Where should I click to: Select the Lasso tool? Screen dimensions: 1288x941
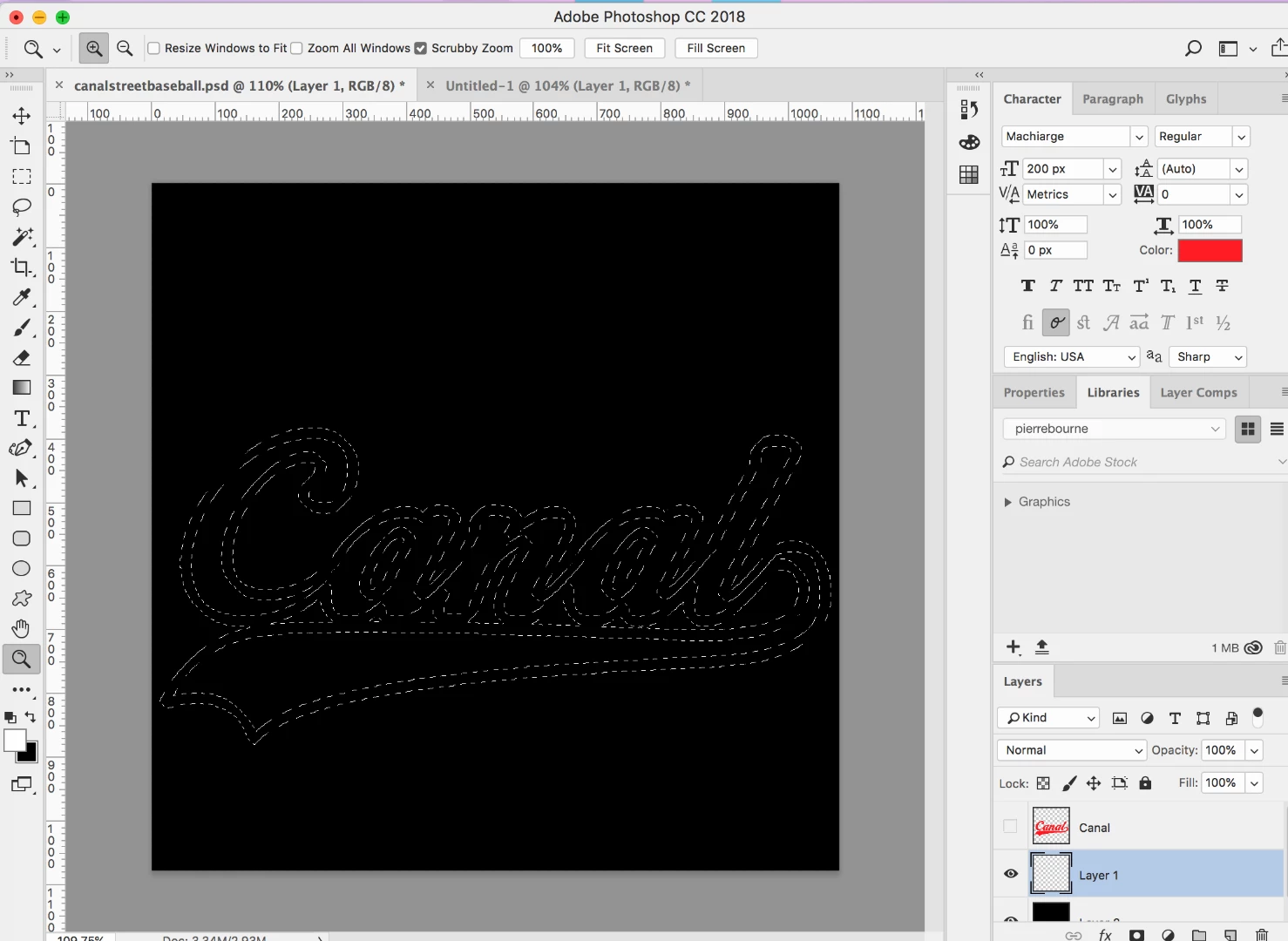(x=22, y=206)
